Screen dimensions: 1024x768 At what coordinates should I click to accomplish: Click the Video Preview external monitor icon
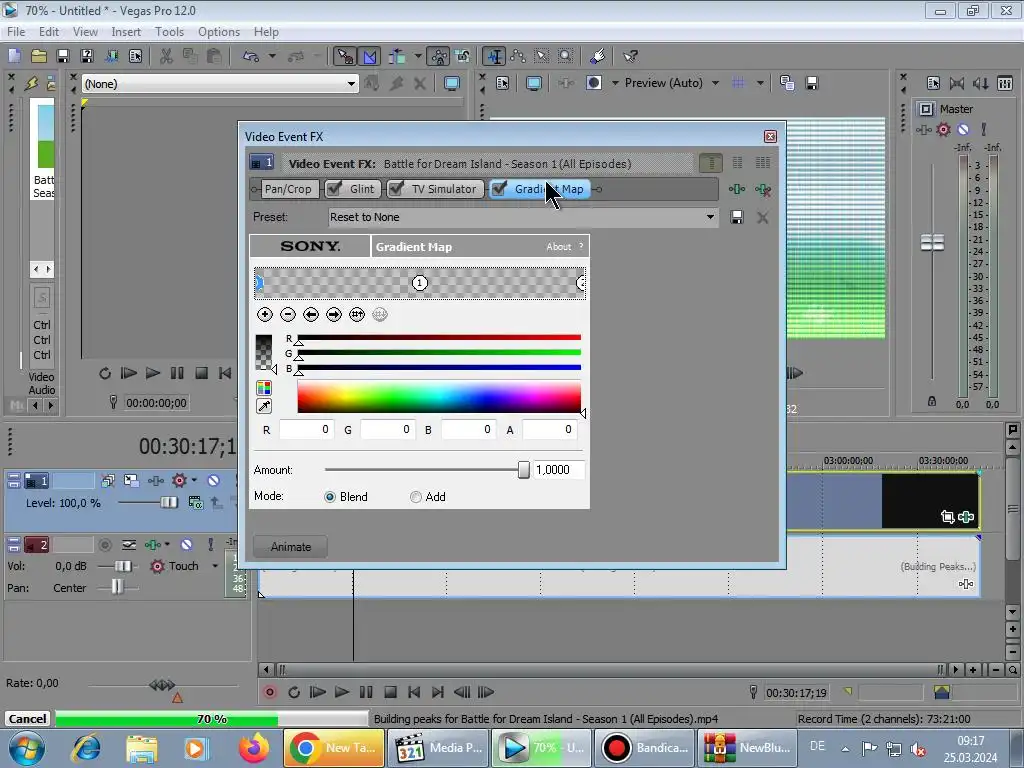click(534, 83)
